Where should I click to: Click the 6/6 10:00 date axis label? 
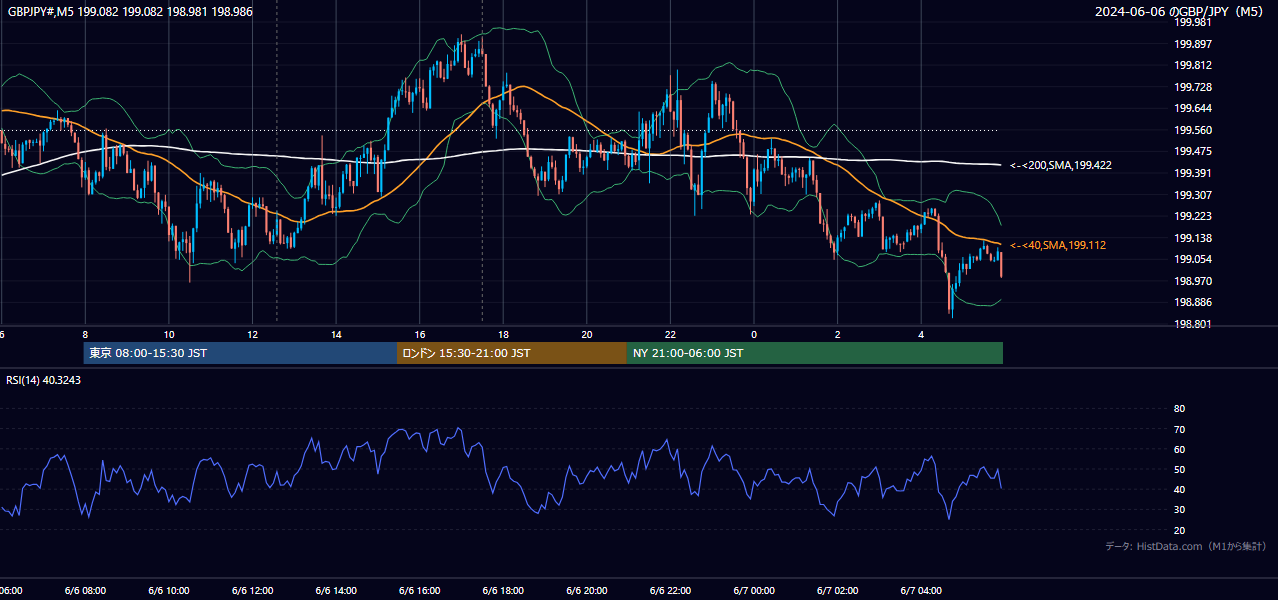tap(169, 591)
